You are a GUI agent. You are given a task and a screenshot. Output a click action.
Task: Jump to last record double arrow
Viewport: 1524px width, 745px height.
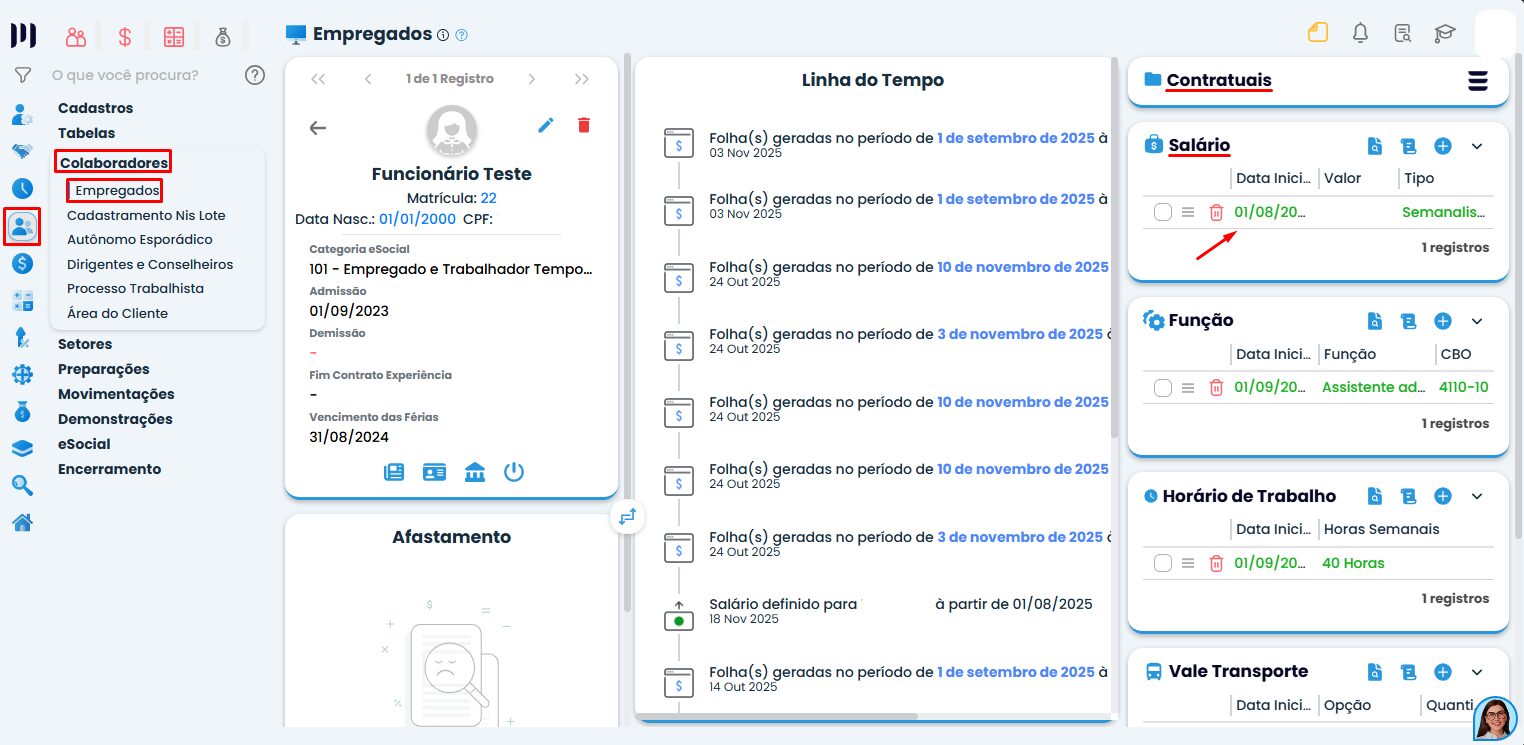582,79
